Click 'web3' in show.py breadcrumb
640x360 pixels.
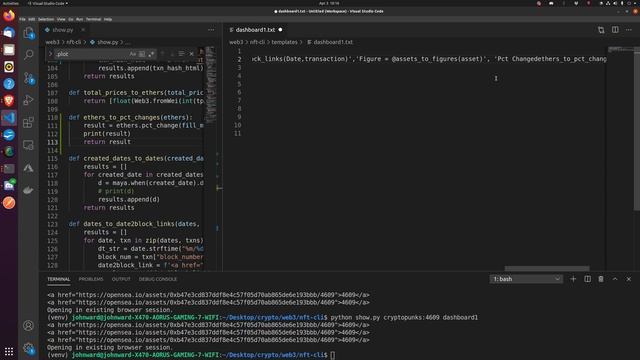(52, 42)
